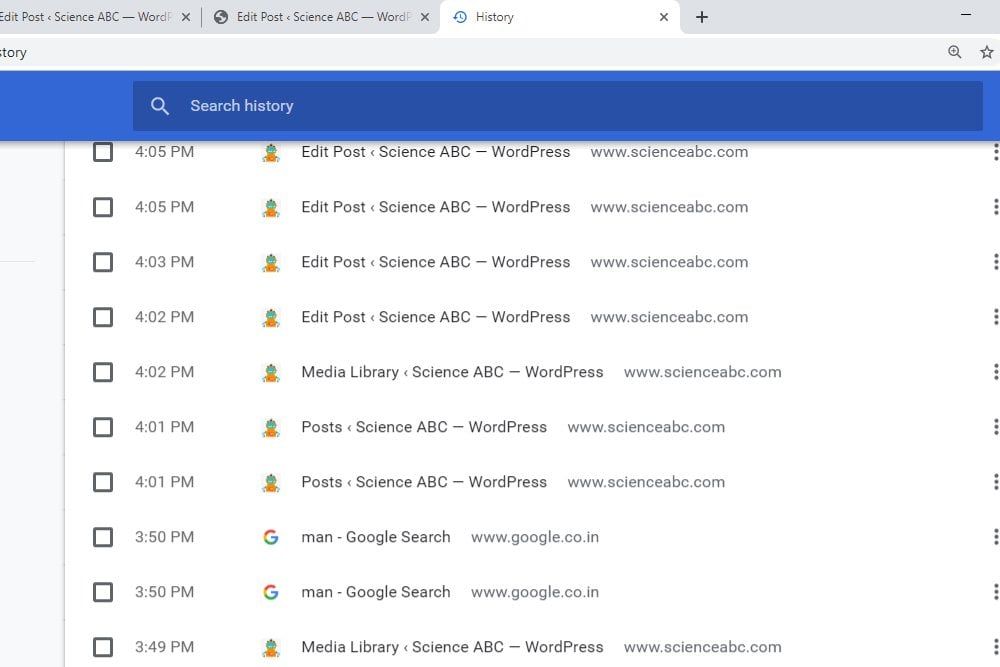This screenshot has height=667, width=1000.
Task: Open the 'man - Google Search' history link
Action: (x=375, y=537)
